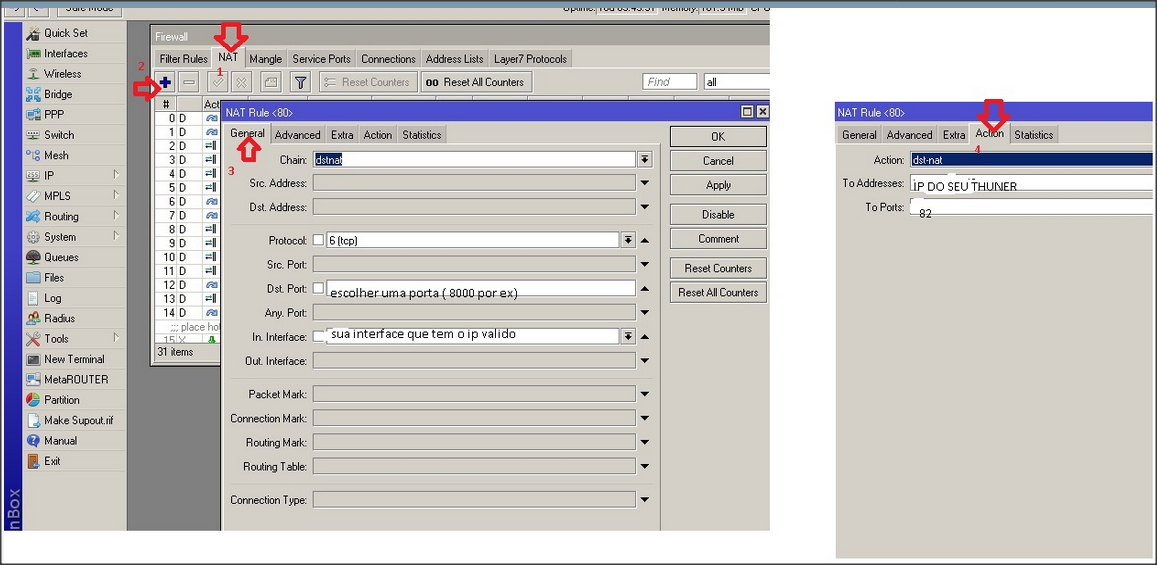Open Wireless from the sidebar
The width and height of the screenshot is (1157, 565).
tap(62, 74)
